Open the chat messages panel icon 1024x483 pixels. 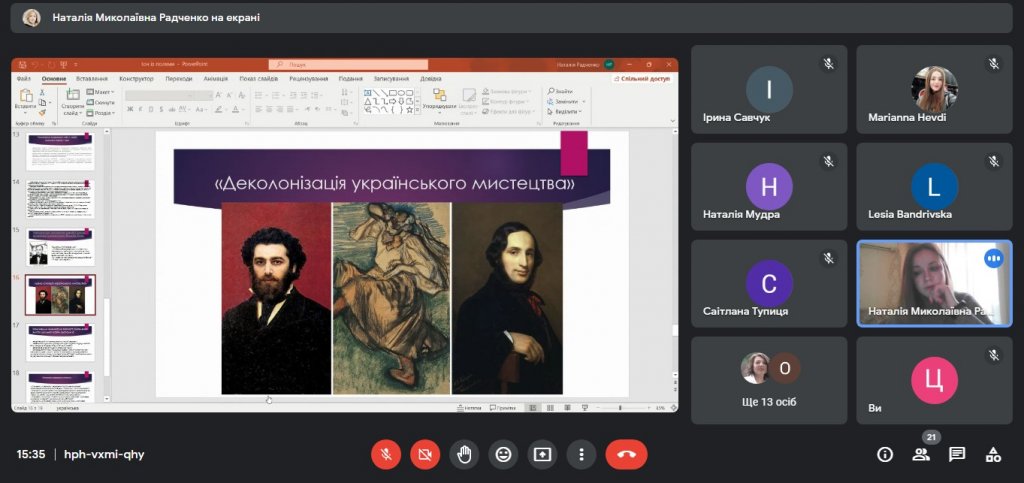point(957,454)
